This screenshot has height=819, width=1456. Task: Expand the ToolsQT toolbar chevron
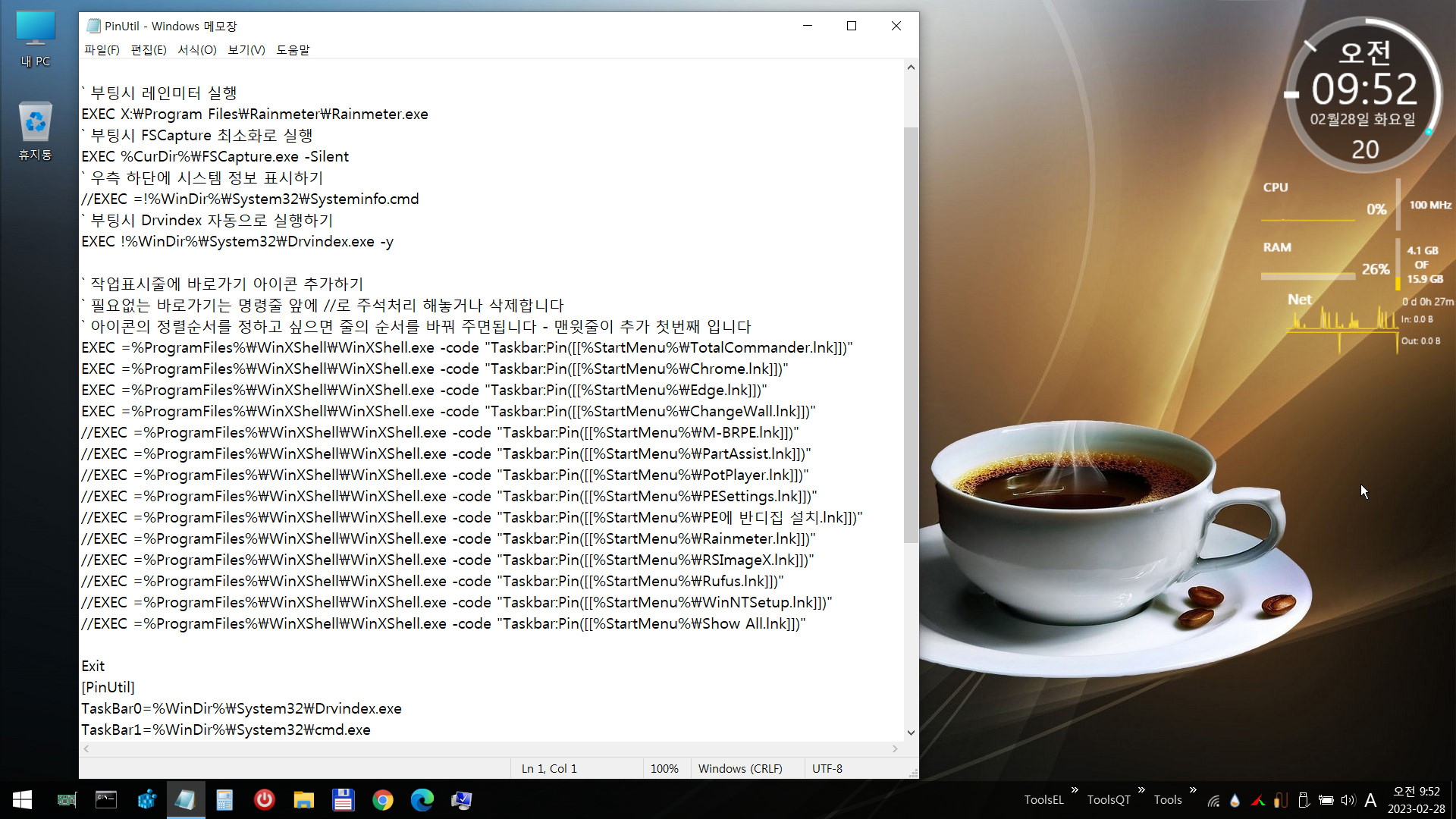click(x=1141, y=790)
